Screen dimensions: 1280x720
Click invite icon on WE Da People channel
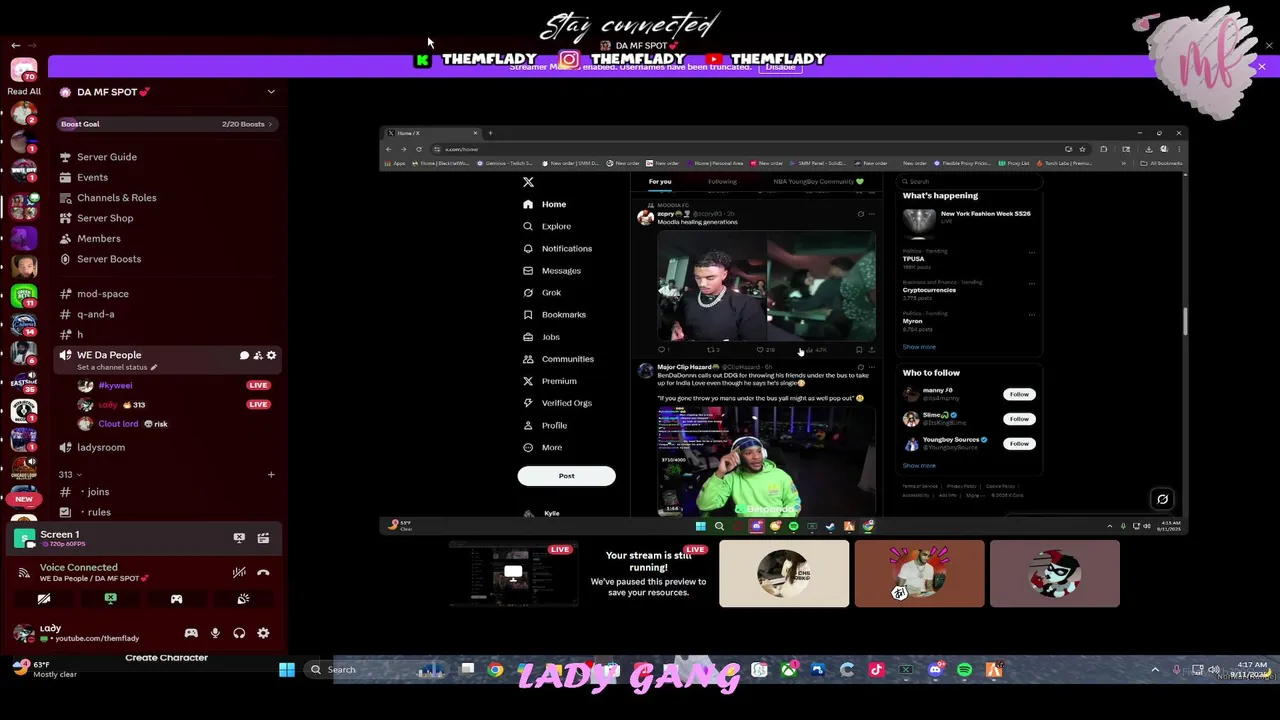258,355
